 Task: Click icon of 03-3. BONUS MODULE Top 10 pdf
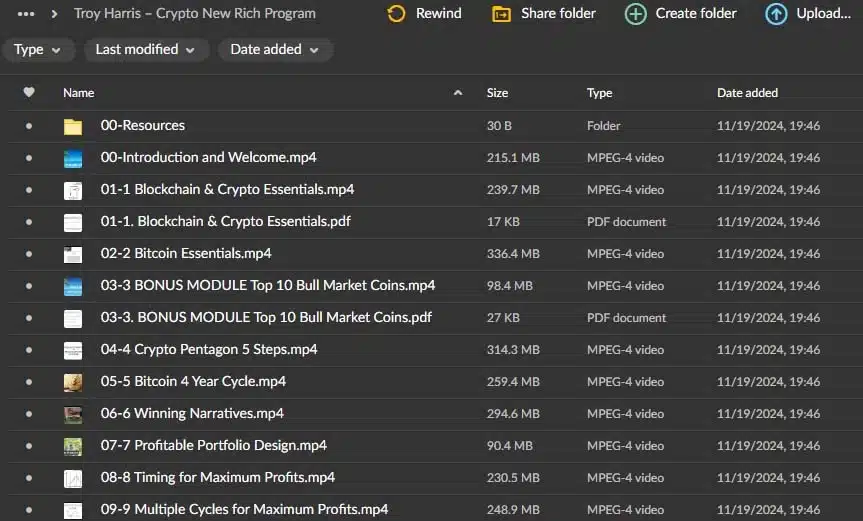point(73,318)
